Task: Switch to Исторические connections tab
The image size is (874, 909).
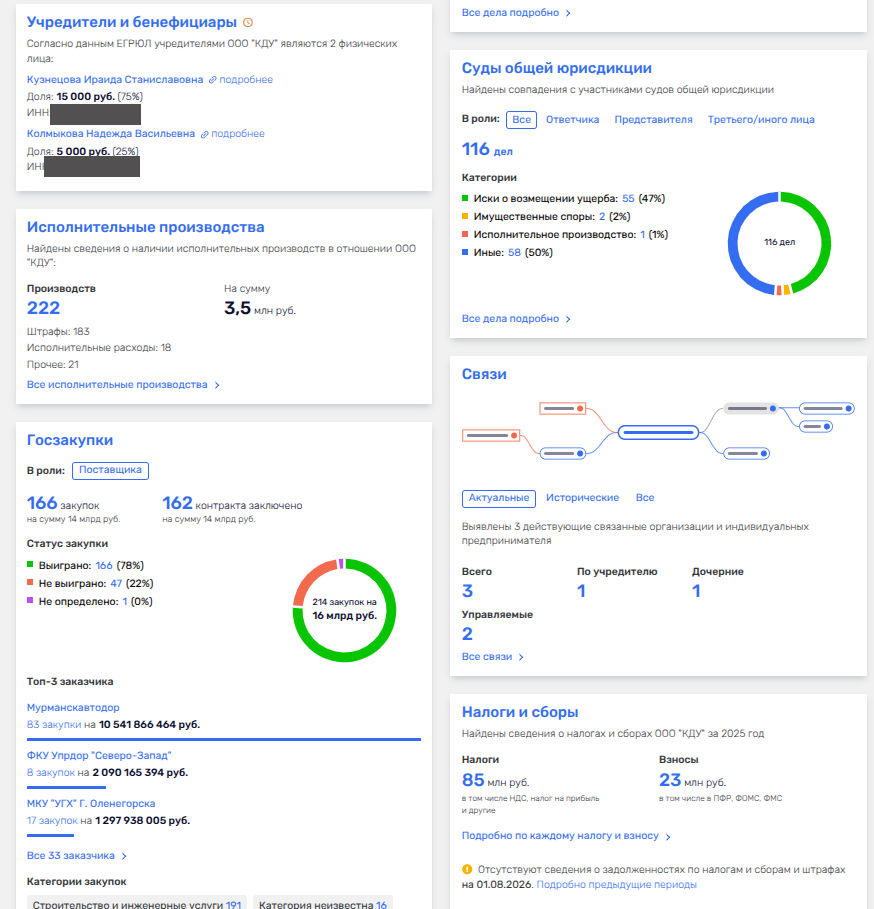Action: click(x=582, y=498)
